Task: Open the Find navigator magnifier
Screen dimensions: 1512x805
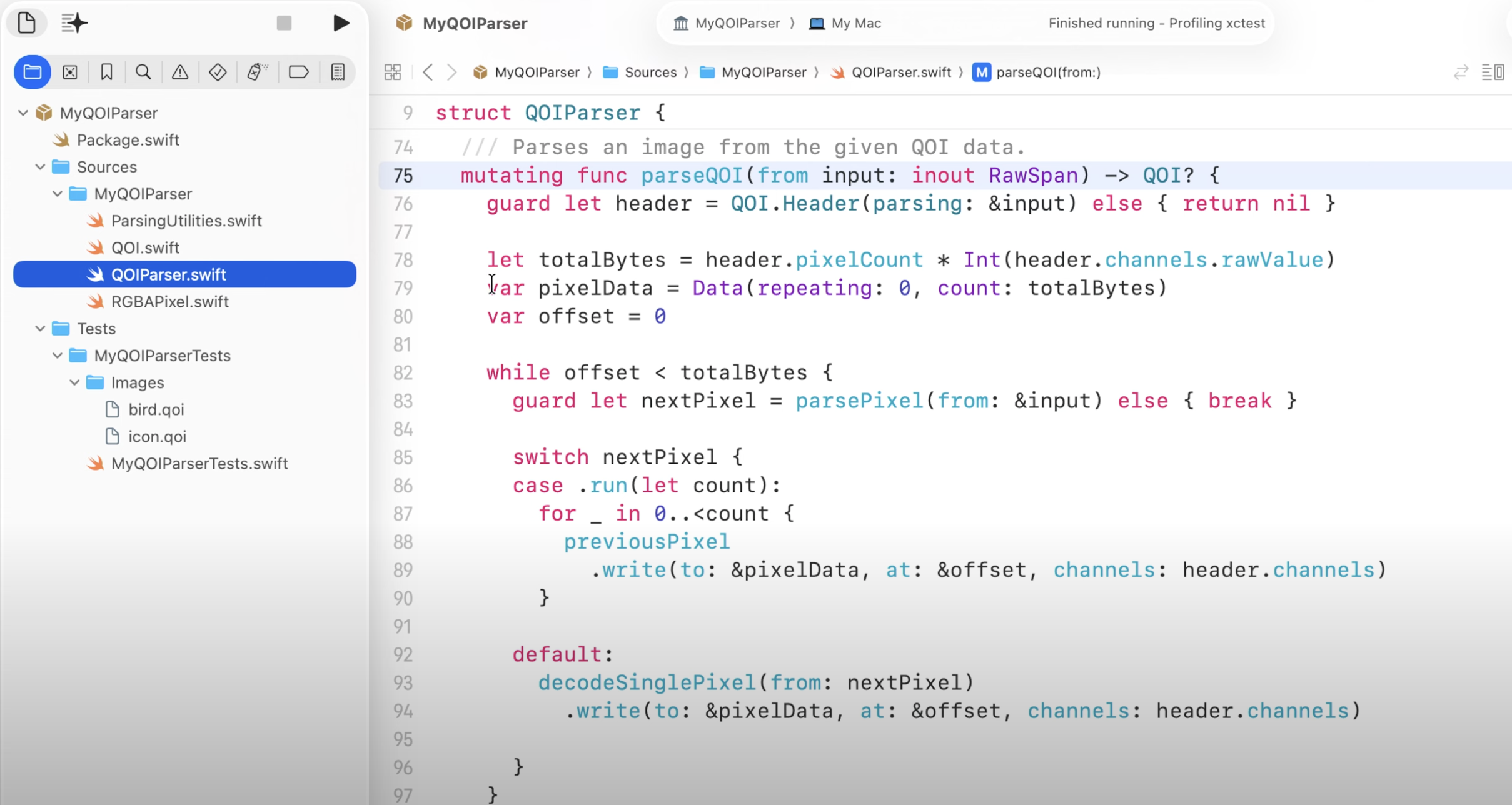Action: pos(143,72)
